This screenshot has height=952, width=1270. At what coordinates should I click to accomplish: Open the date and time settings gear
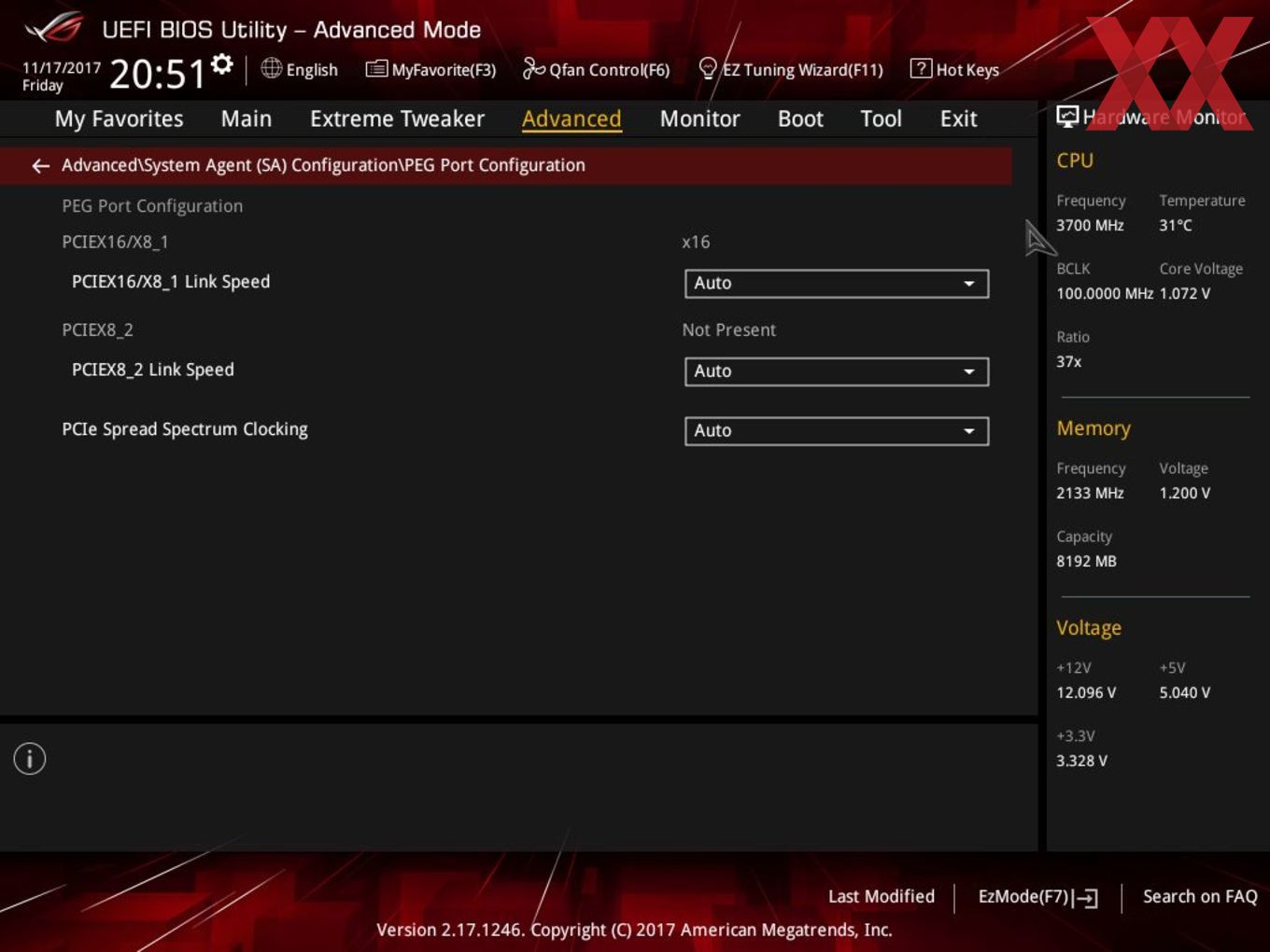click(x=222, y=63)
